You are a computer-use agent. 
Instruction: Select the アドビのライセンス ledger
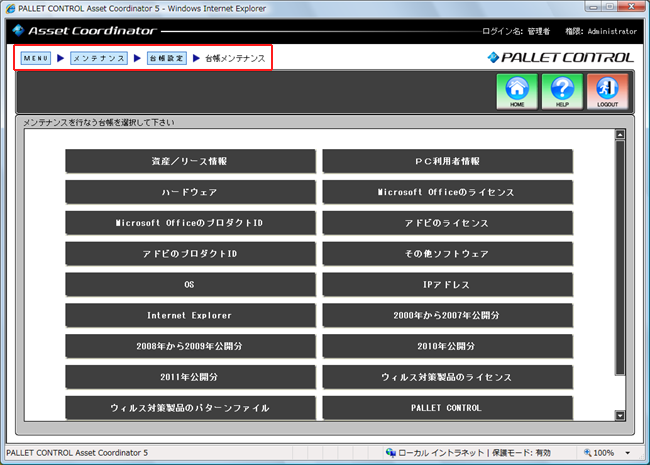click(x=448, y=223)
